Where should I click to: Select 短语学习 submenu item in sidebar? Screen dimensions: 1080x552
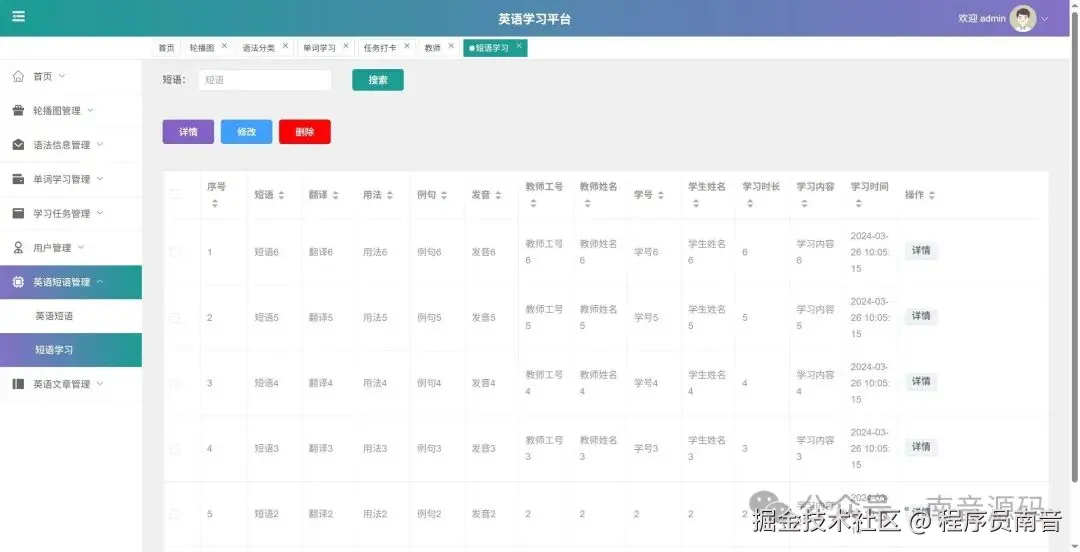pos(71,350)
